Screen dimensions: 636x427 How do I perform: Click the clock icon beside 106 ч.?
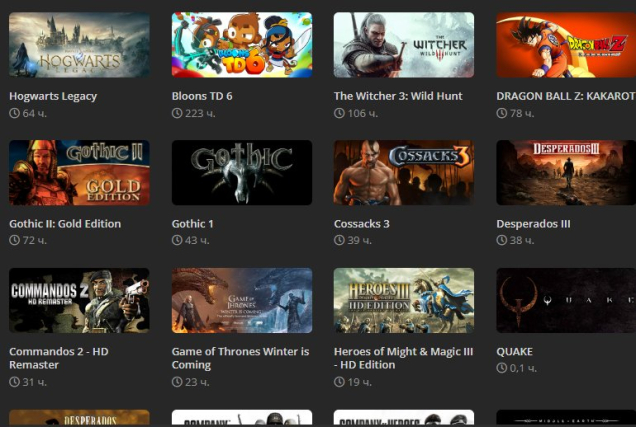[339, 113]
